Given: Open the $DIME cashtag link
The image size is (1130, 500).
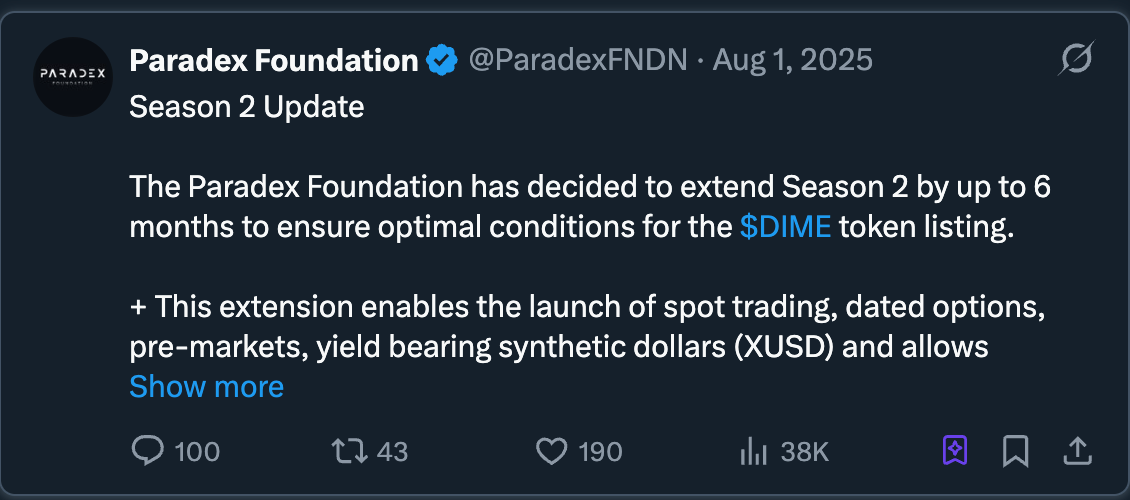Looking at the screenshot, I should point(785,227).
